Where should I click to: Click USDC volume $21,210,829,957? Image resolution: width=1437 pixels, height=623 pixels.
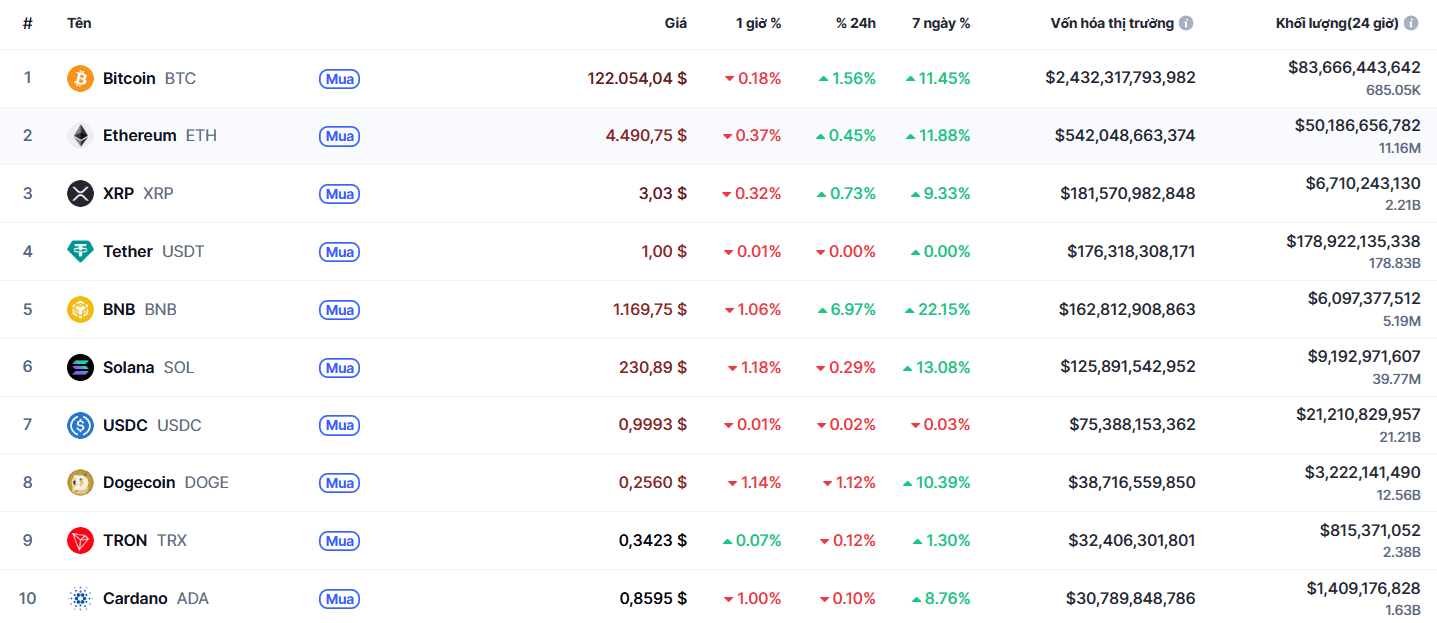pyautogui.click(x=1358, y=414)
